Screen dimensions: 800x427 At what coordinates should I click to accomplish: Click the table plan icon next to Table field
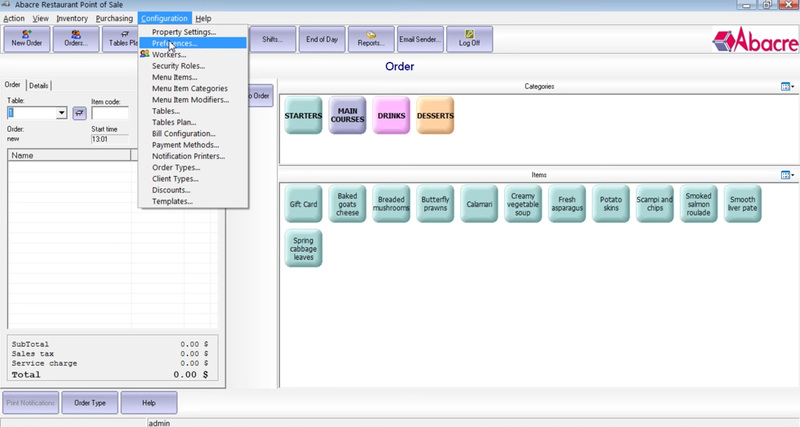pos(79,113)
